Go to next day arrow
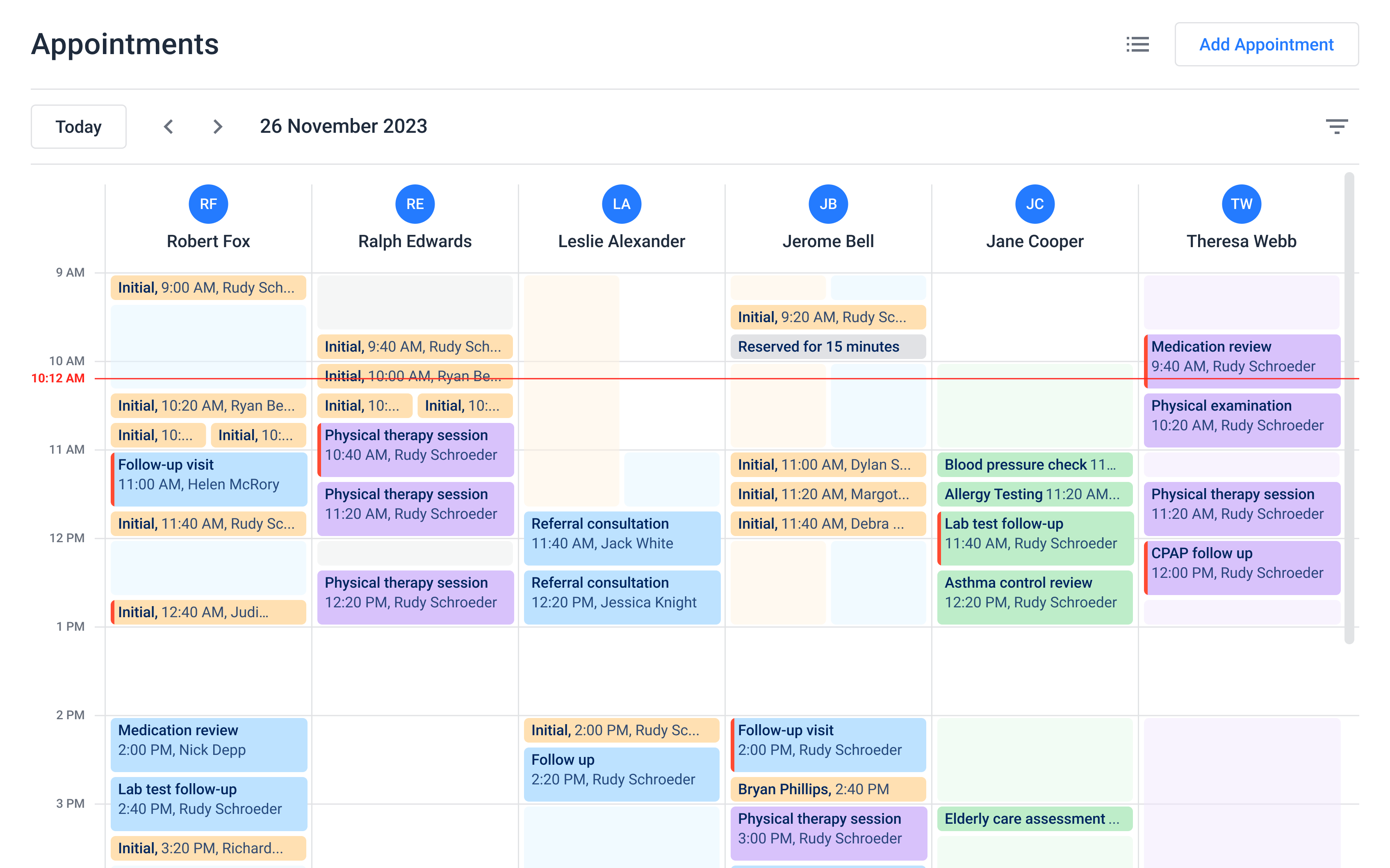The height and width of the screenshot is (868, 1390). click(217, 126)
